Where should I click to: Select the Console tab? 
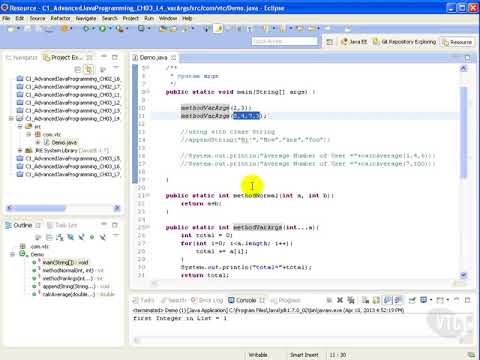[246, 300]
